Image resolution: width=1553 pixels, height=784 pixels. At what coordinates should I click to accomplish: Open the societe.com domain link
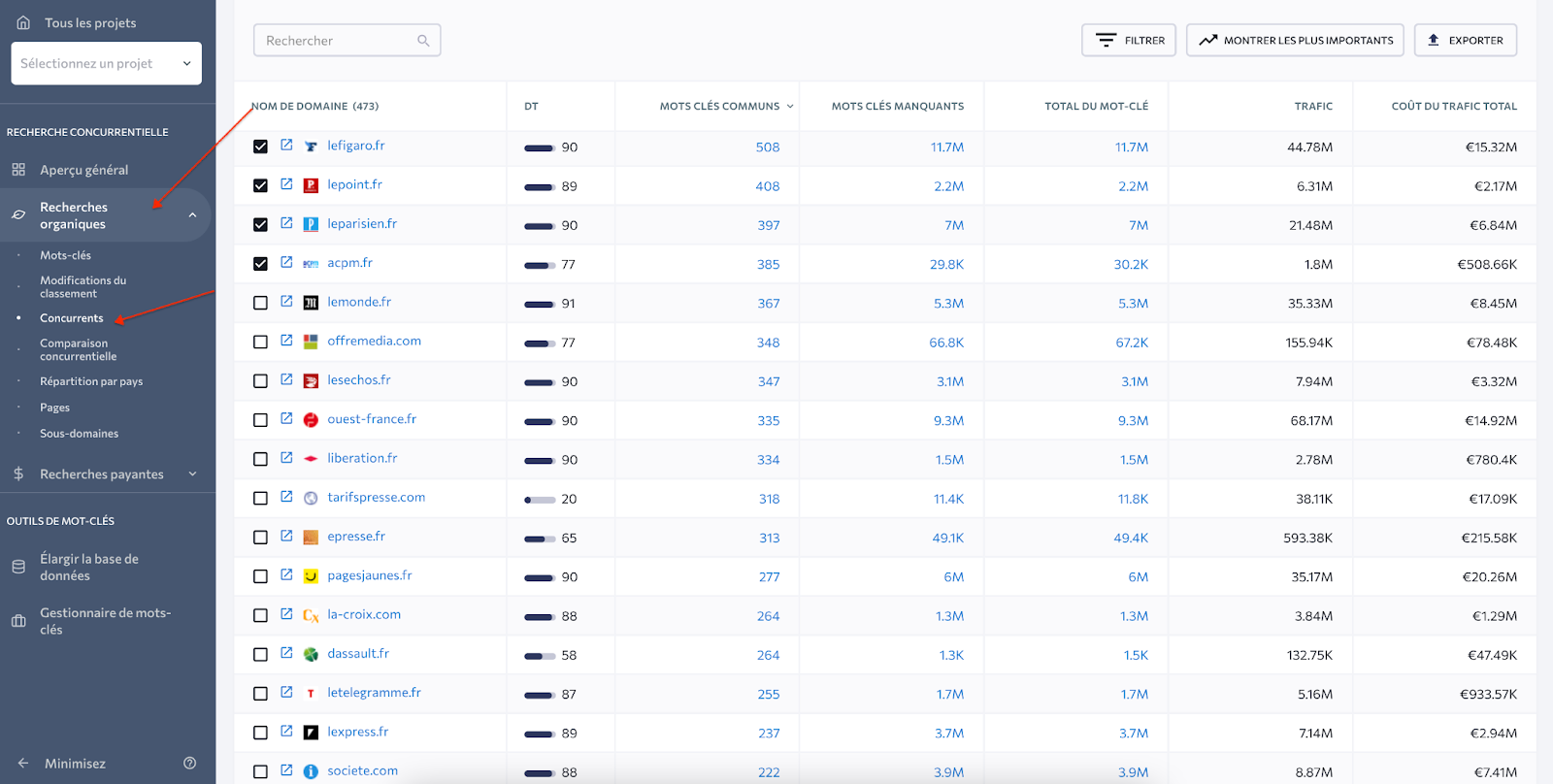point(362,770)
